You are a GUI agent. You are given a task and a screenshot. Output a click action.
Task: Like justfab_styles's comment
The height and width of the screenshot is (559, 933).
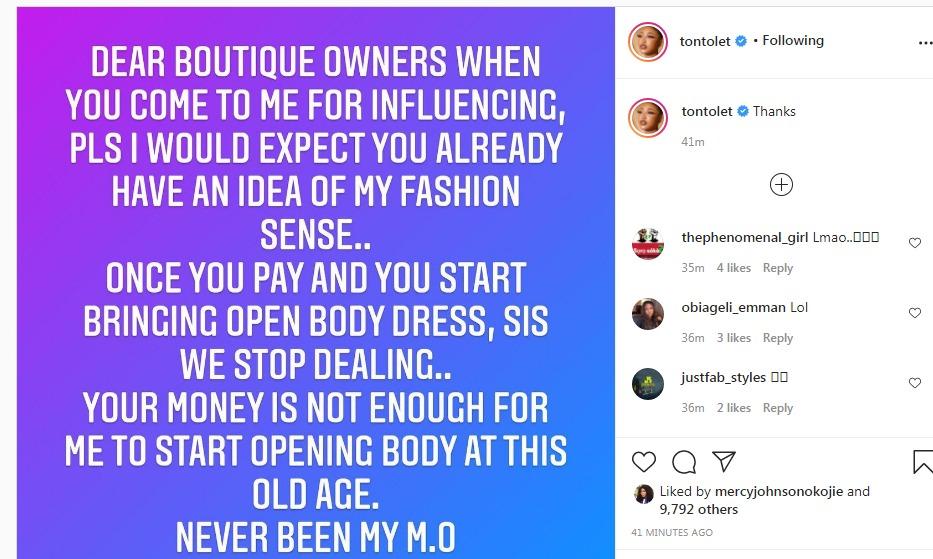914,383
